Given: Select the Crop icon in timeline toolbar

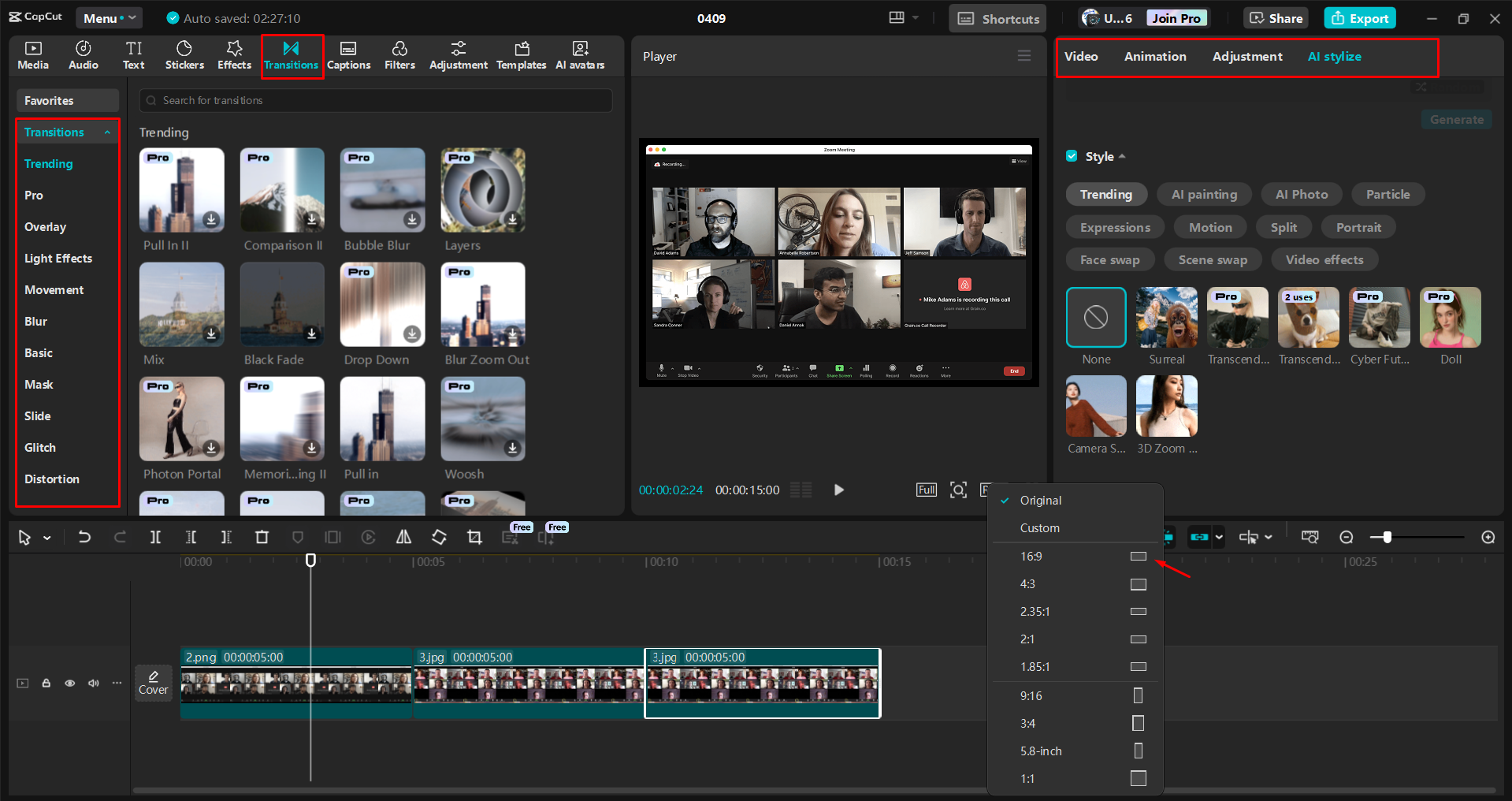Looking at the screenshot, I should 474,537.
